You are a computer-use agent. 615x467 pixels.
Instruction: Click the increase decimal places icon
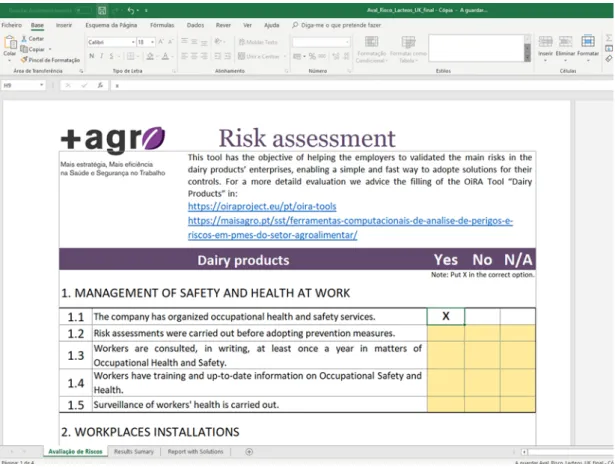coord(336,56)
